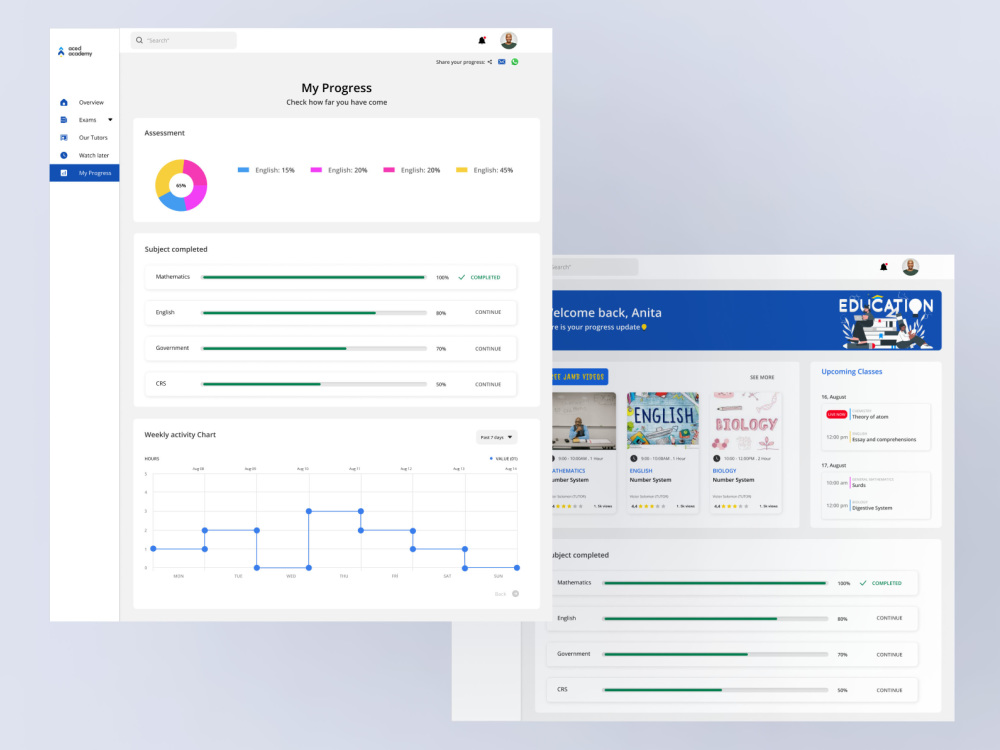Open Theory of atom class
The height and width of the screenshot is (750, 1000).
(x=870, y=416)
